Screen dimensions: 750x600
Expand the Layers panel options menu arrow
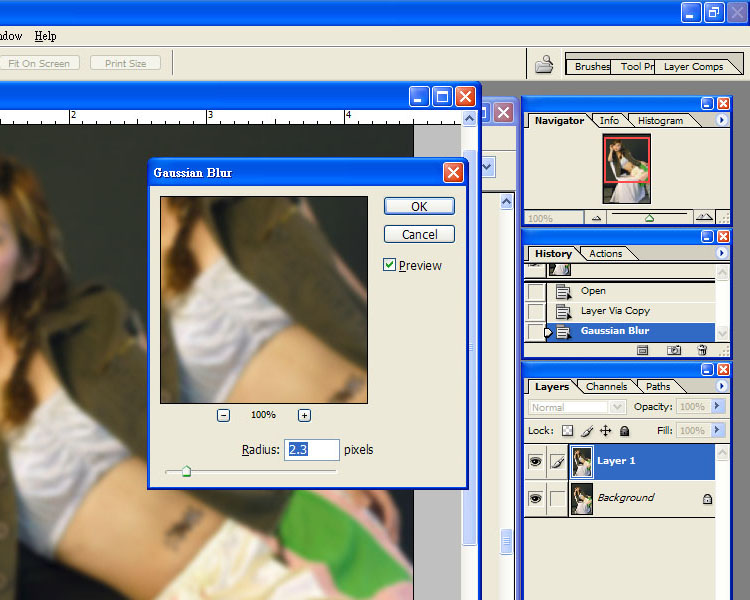(x=722, y=386)
